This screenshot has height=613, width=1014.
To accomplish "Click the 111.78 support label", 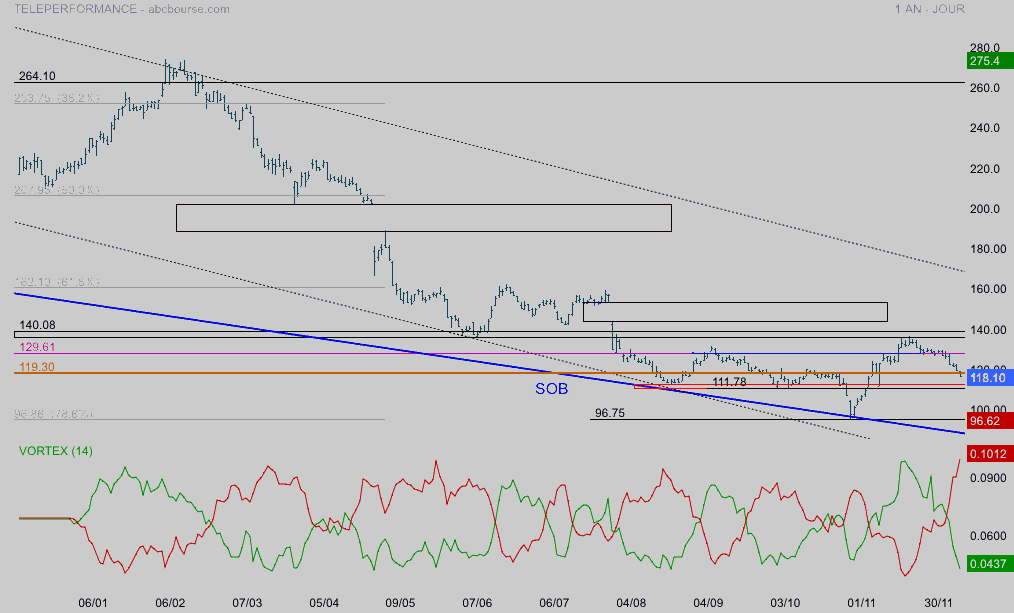I will (x=729, y=382).
